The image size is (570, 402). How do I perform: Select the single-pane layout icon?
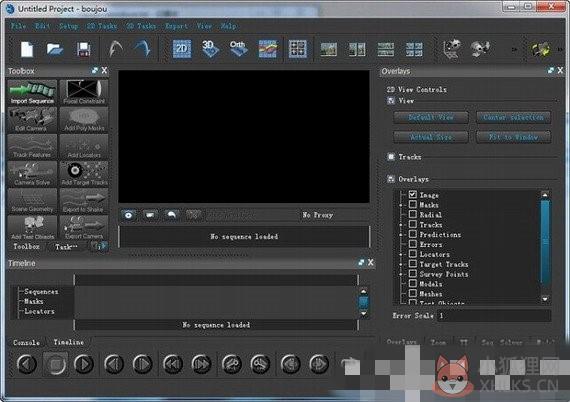(328, 49)
